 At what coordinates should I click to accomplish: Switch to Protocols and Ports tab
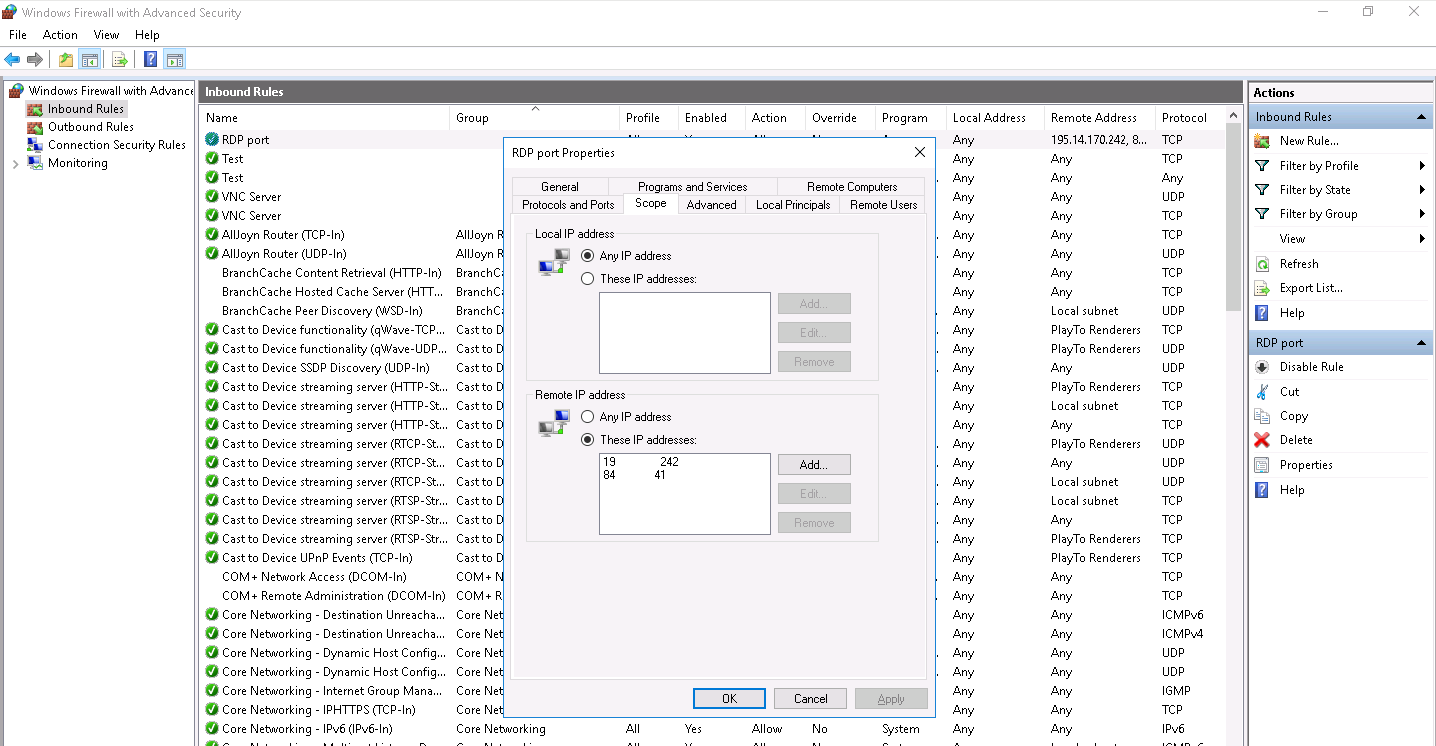[x=568, y=205]
